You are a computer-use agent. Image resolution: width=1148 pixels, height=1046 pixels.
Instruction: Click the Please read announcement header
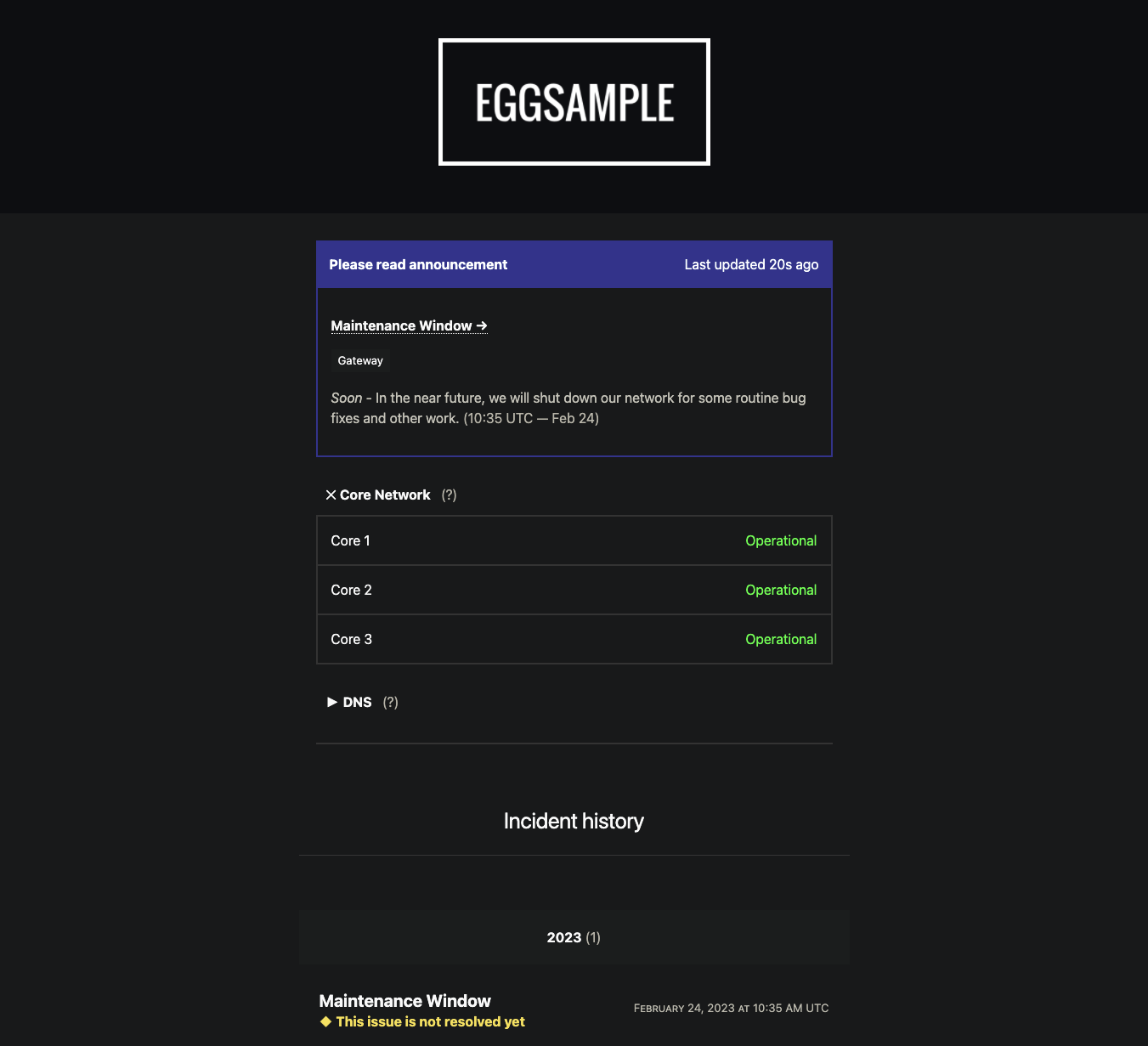pyautogui.click(x=418, y=264)
